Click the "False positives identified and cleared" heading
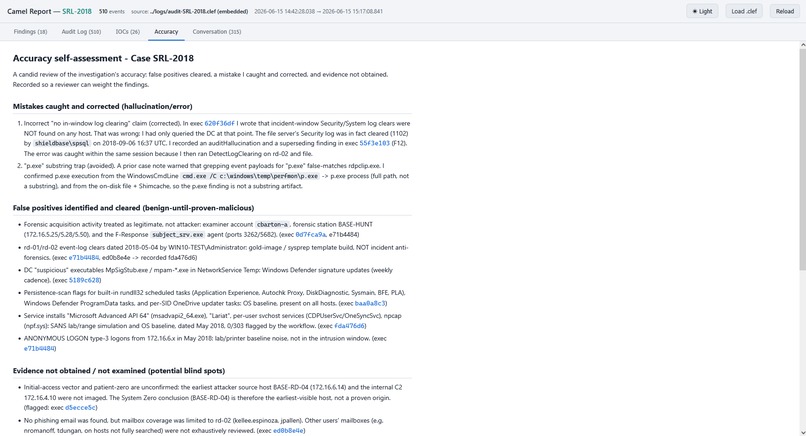The image size is (806, 436). (134, 208)
